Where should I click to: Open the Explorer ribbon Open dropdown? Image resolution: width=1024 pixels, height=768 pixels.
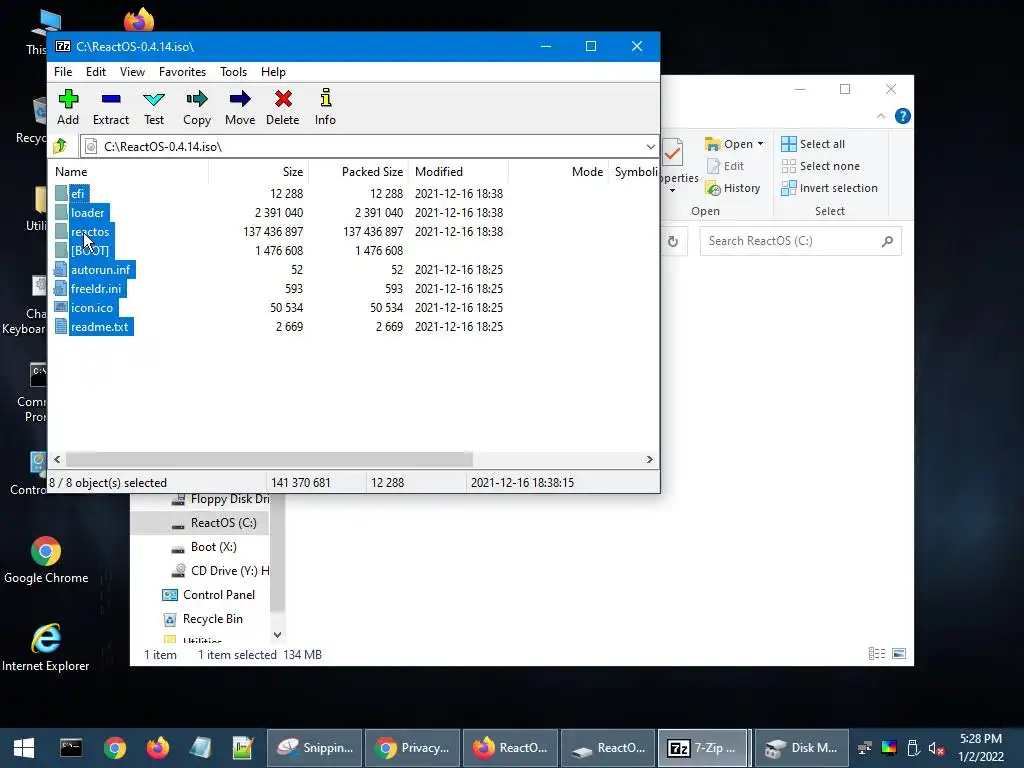coord(760,144)
